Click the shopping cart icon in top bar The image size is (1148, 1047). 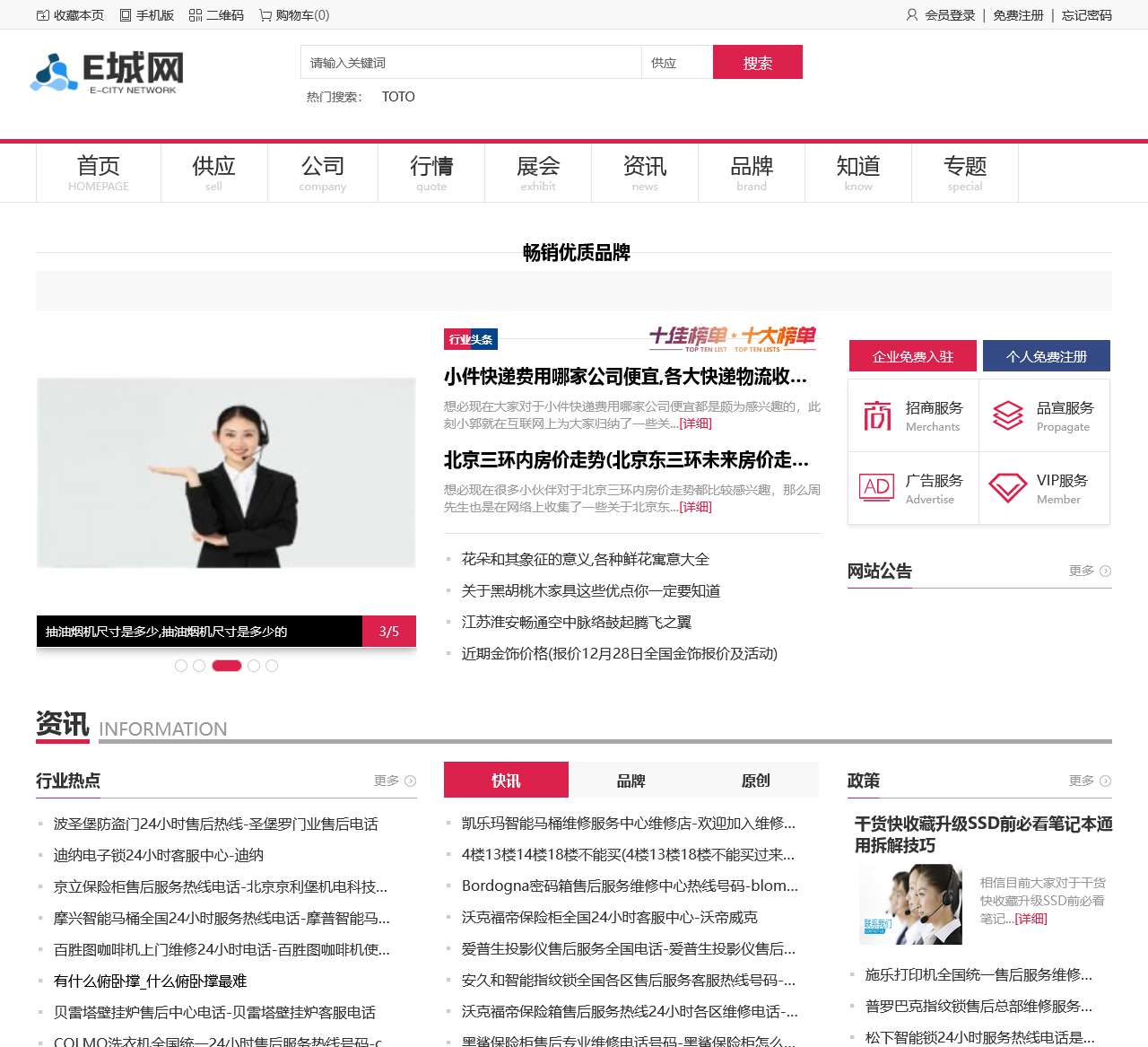click(265, 15)
